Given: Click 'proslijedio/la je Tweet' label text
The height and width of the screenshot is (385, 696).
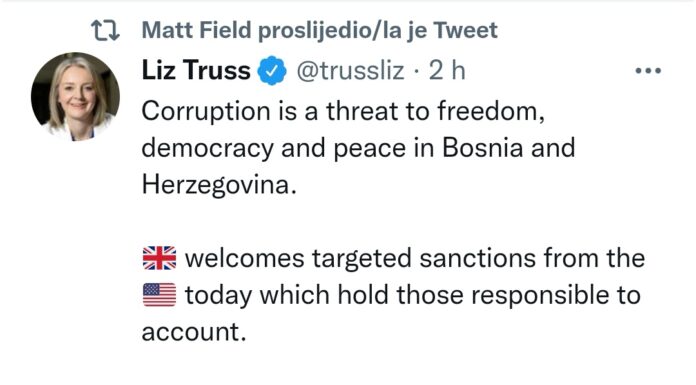Looking at the screenshot, I should [378, 31].
